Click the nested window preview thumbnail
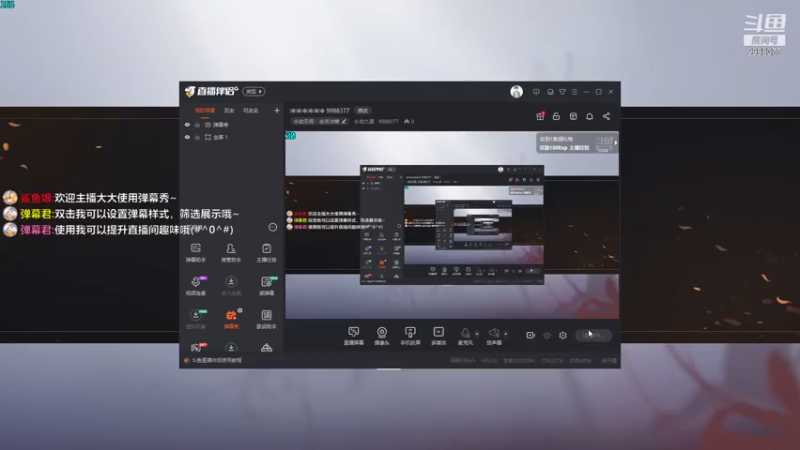800x450 pixels. coord(452,224)
